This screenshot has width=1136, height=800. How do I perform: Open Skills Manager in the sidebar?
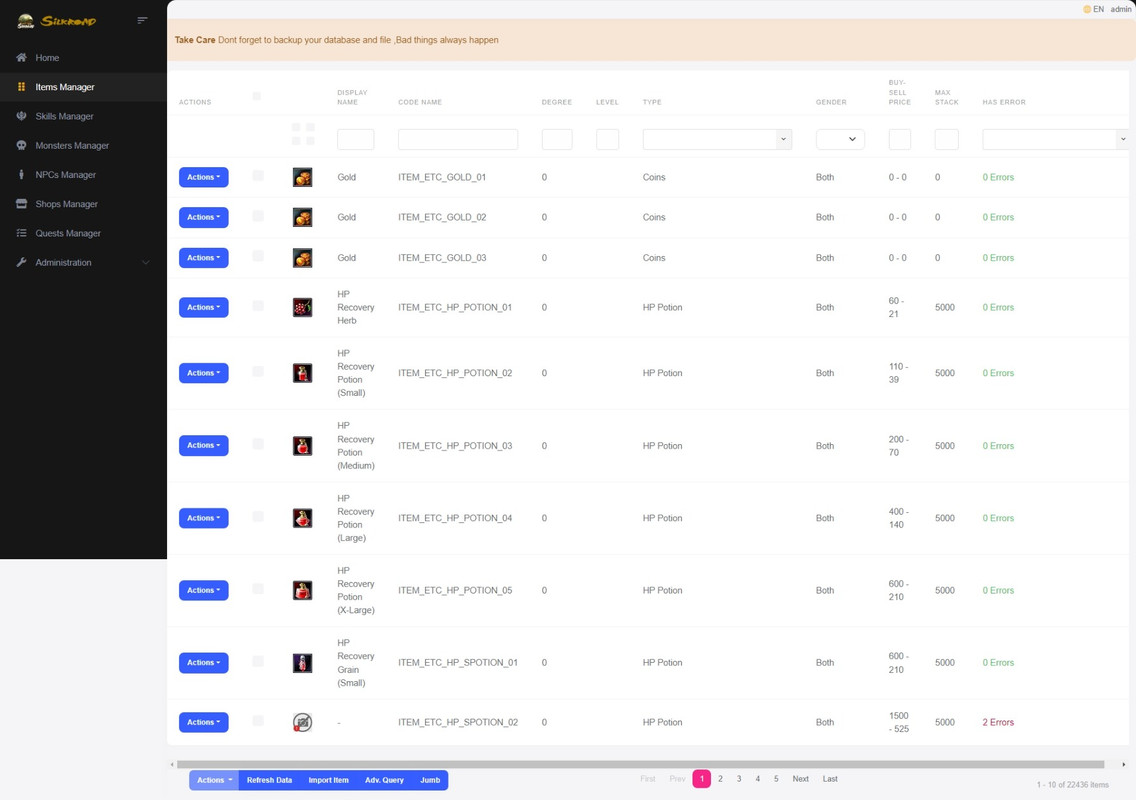[x=83, y=116]
